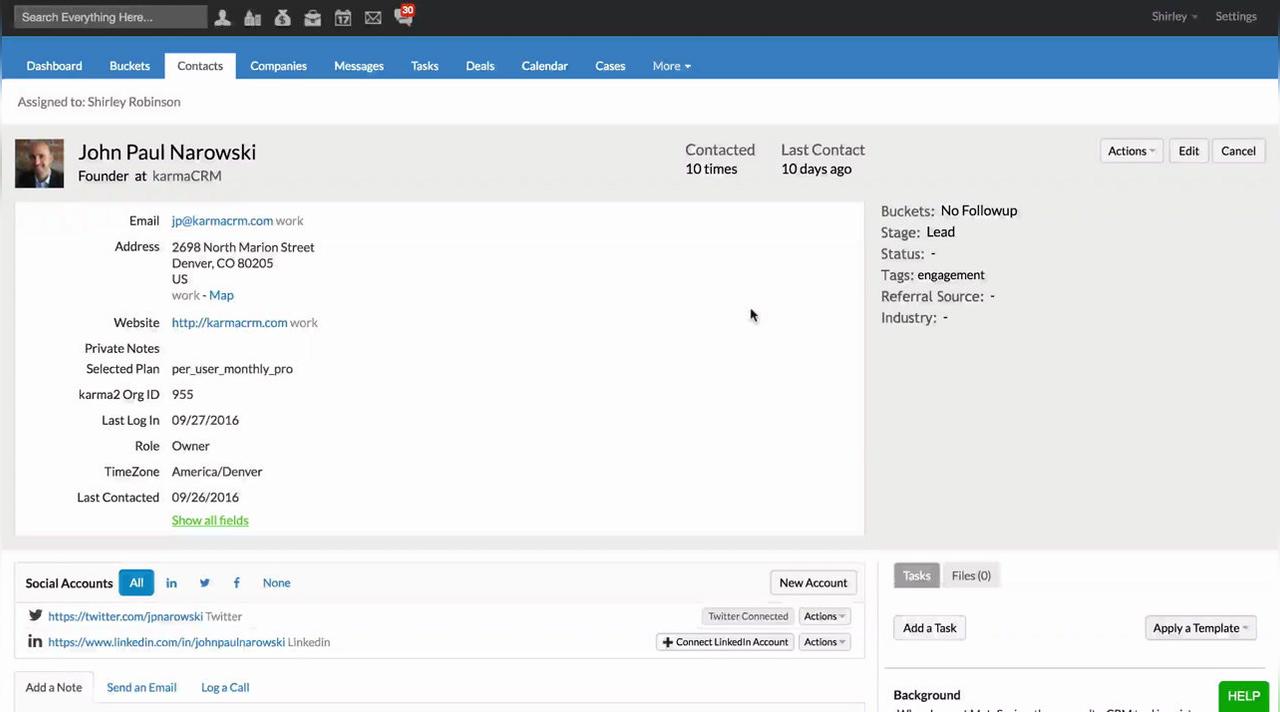Click the Twitter Connected button
The height and width of the screenshot is (712, 1280).
pos(748,616)
